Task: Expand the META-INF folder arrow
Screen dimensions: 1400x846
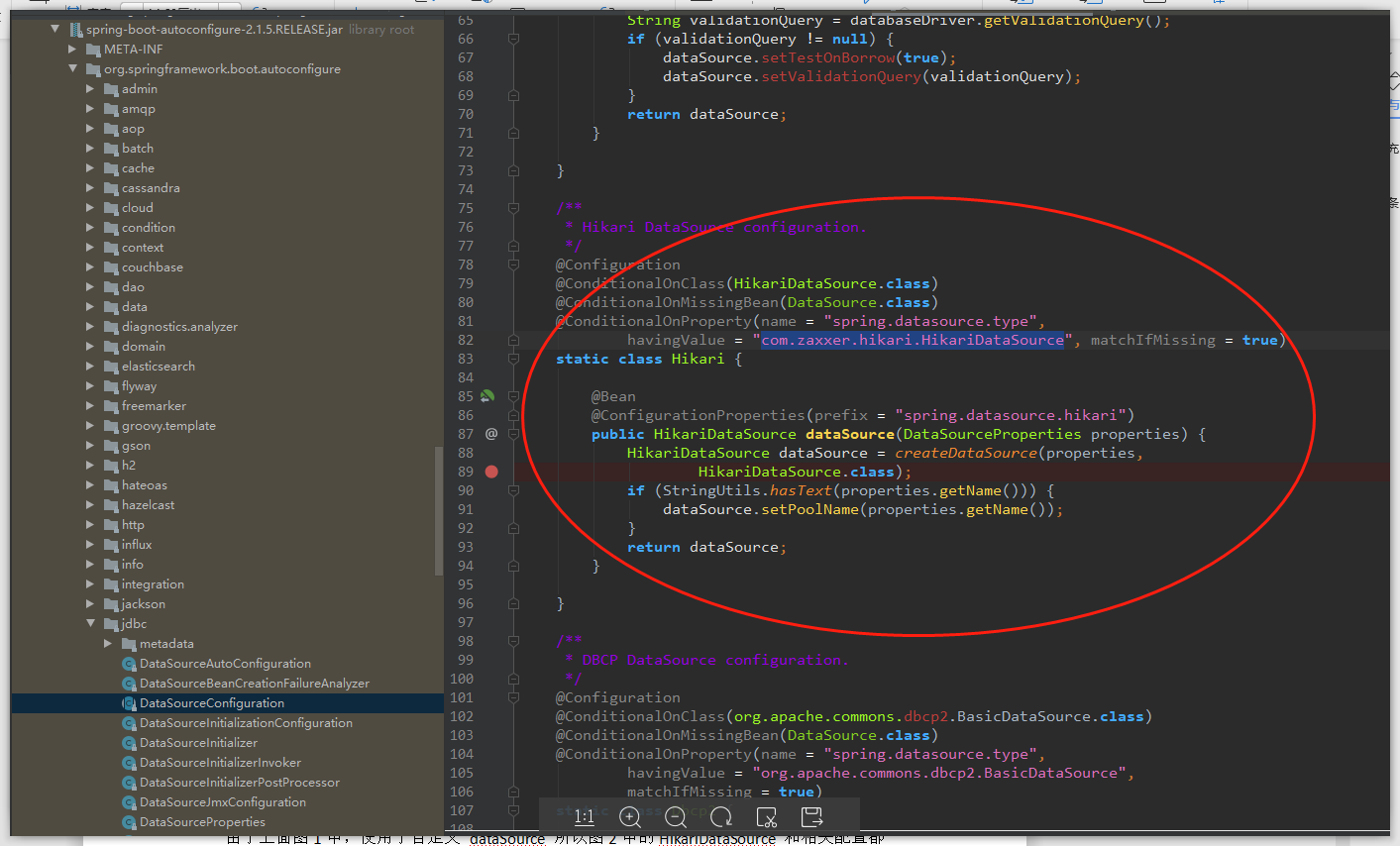Action: (x=72, y=50)
